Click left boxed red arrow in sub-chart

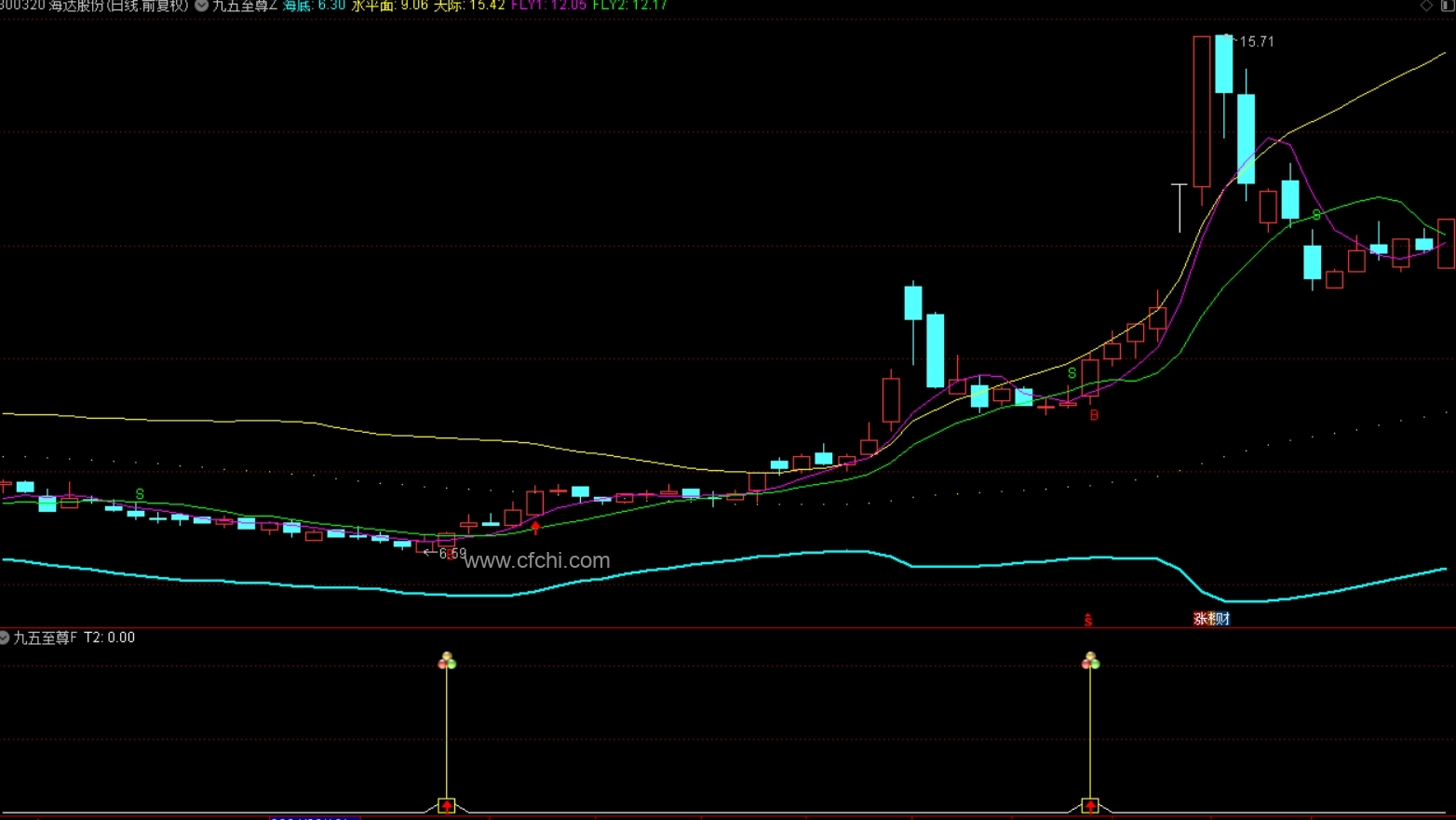click(x=447, y=806)
